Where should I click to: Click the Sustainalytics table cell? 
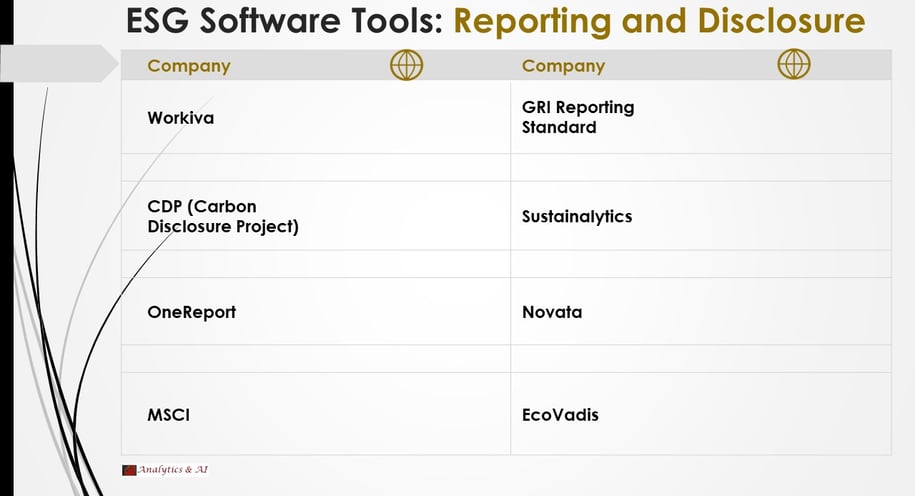pos(701,216)
